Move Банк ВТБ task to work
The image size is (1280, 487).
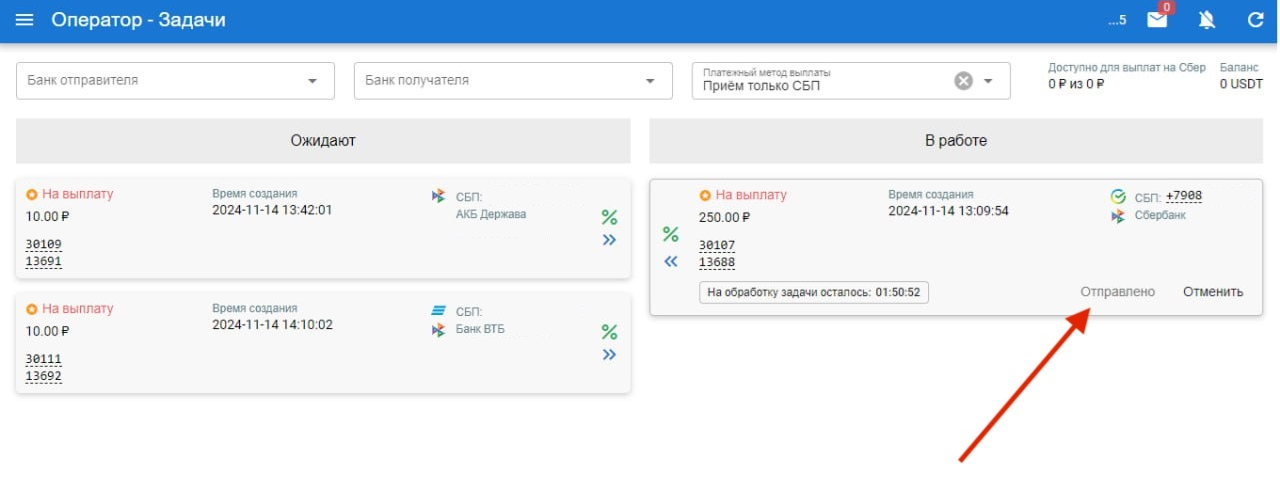click(x=609, y=355)
